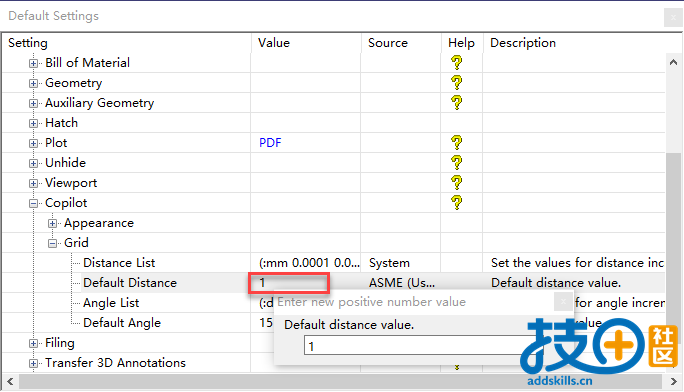Expand the Geometry node
684x392 pixels.
(x=33, y=83)
